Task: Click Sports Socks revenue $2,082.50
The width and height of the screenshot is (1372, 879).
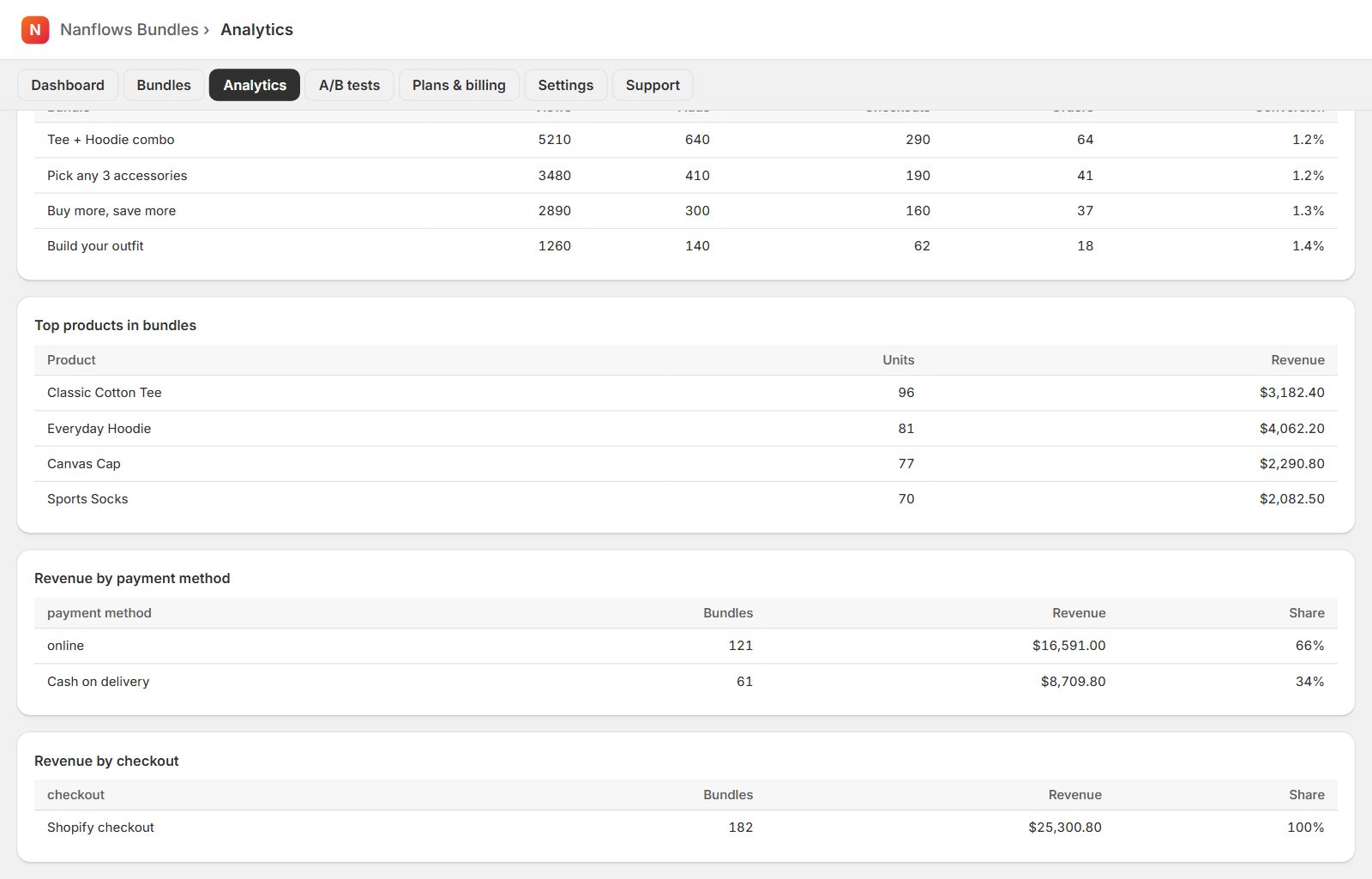Action: (x=1292, y=499)
